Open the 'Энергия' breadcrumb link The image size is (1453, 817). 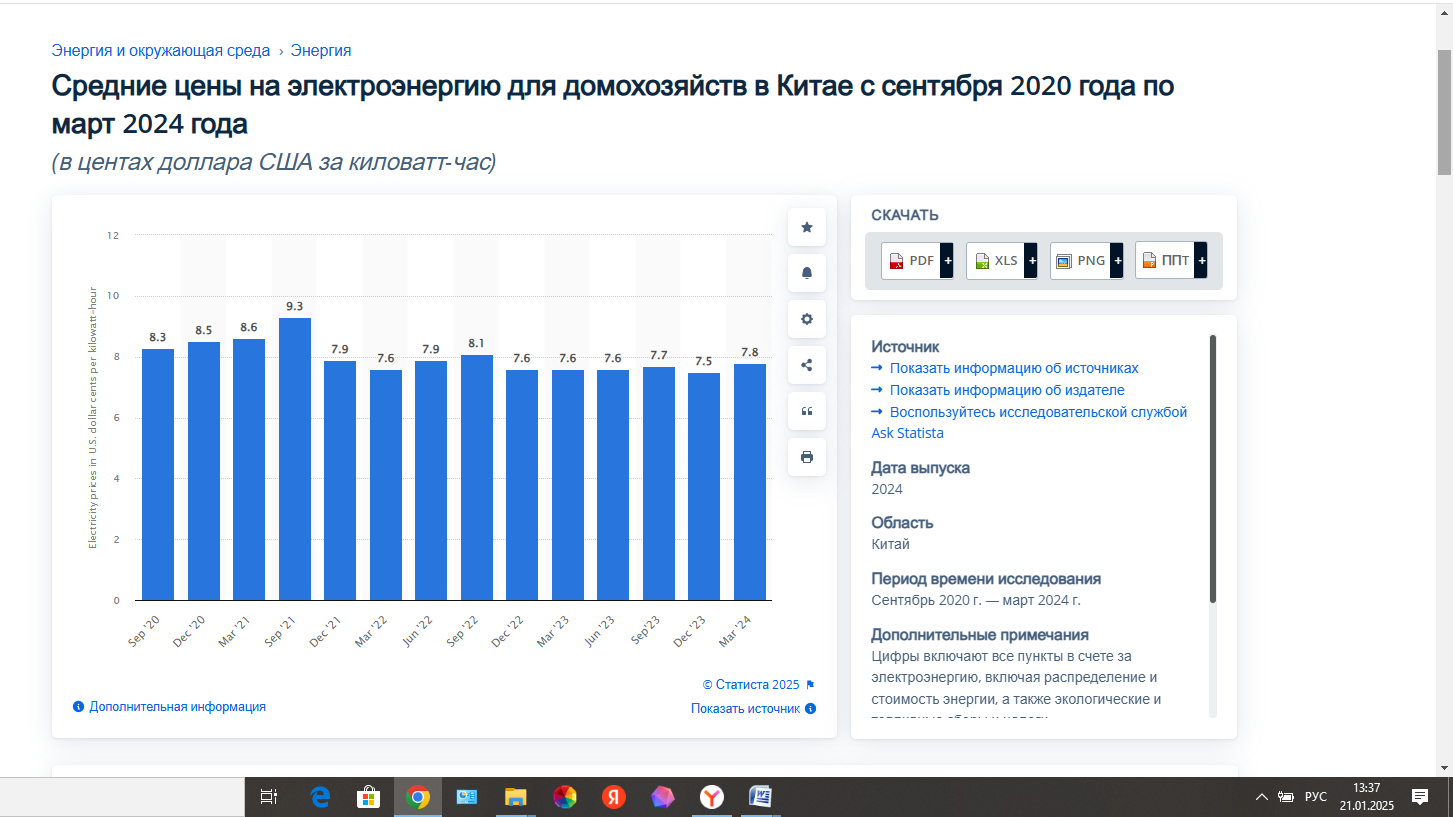point(321,51)
